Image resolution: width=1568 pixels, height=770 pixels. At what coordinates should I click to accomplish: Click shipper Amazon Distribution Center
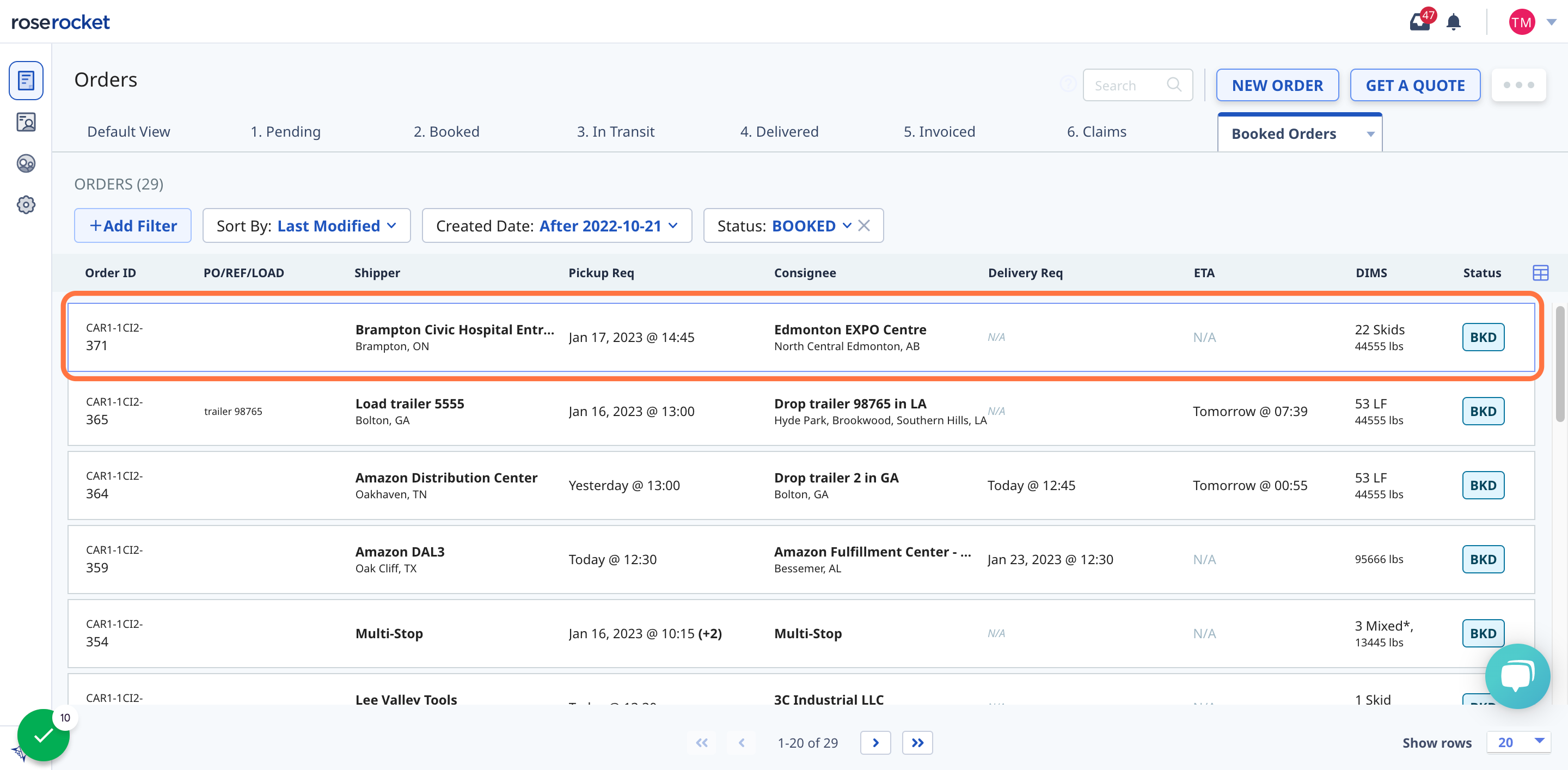(x=446, y=478)
